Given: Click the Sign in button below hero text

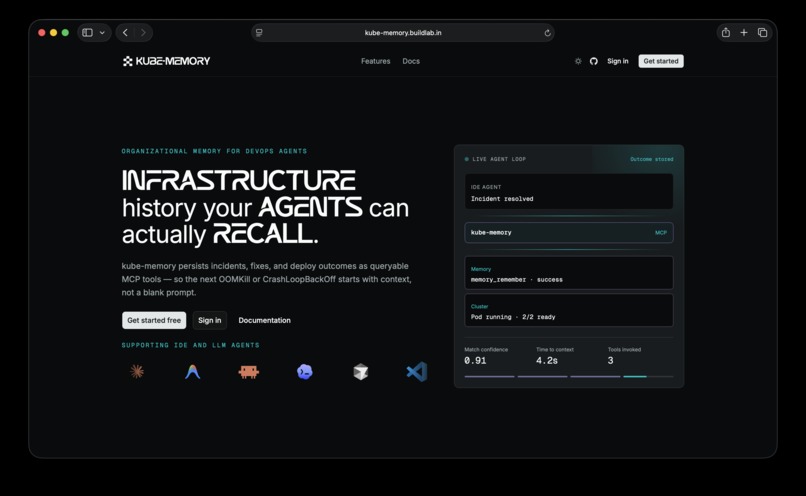Looking at the screenshot, I should pyautogui.click(x=210, y=320).
